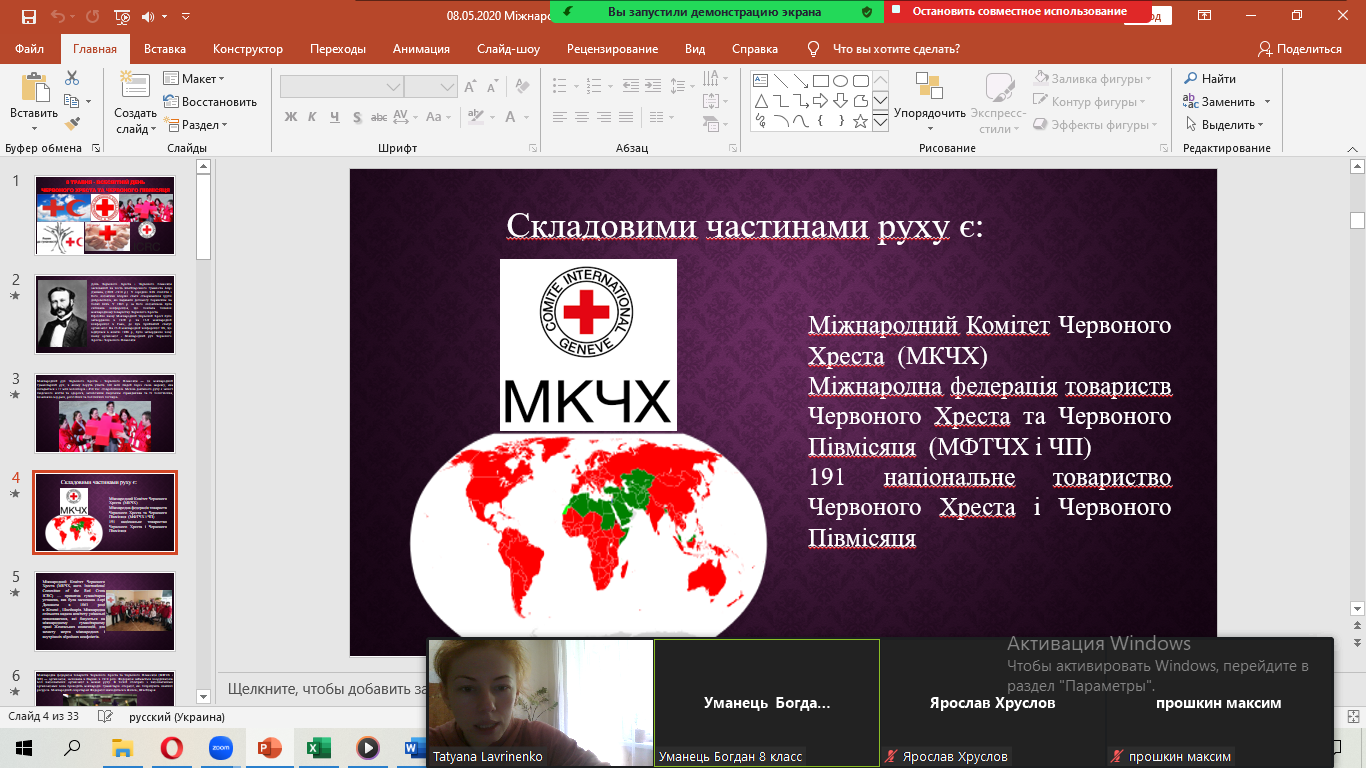
Task: Toggle italic (К) formatting
Action: 313,117
